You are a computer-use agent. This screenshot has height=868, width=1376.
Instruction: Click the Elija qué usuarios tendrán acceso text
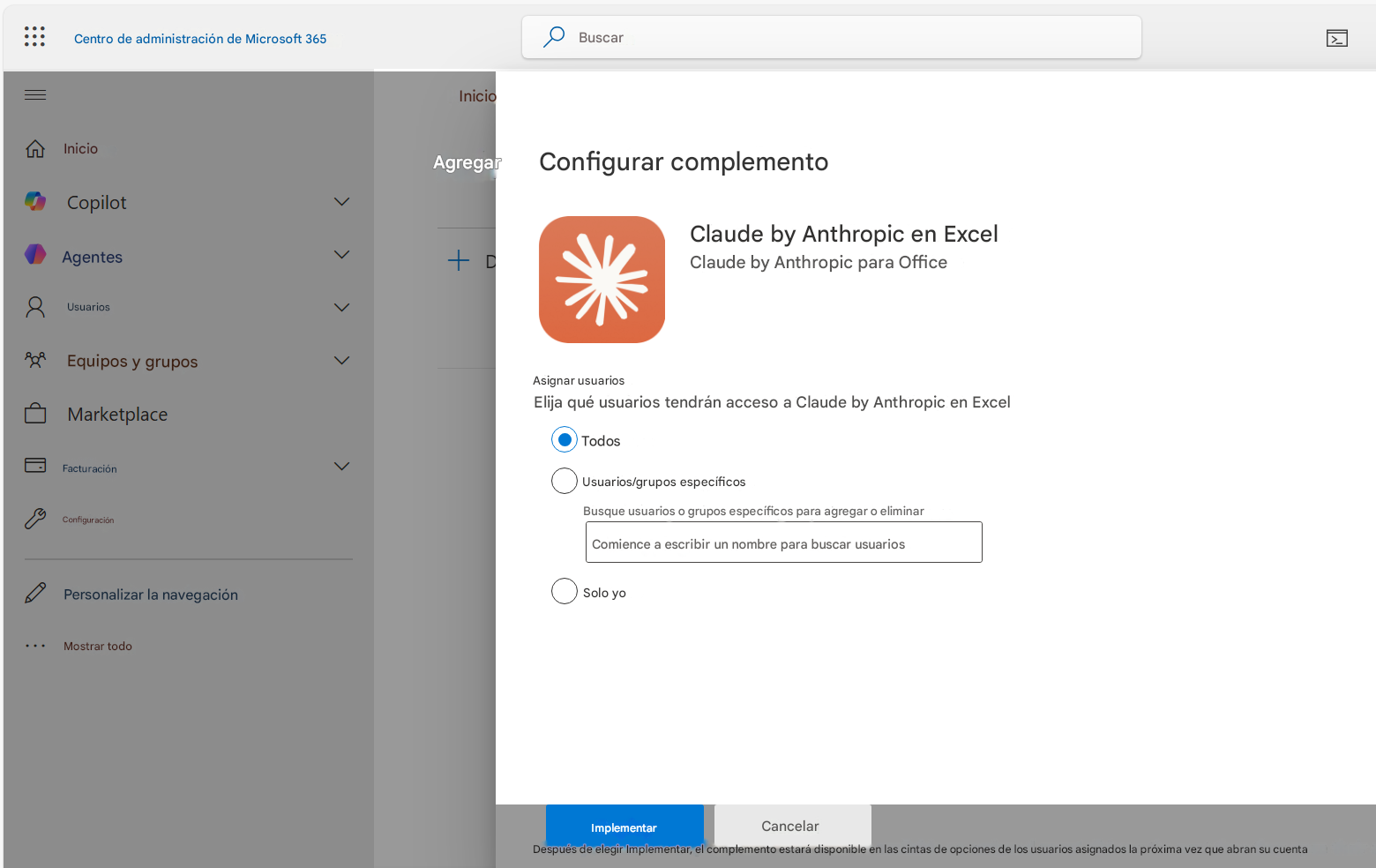tap(772, 402)
